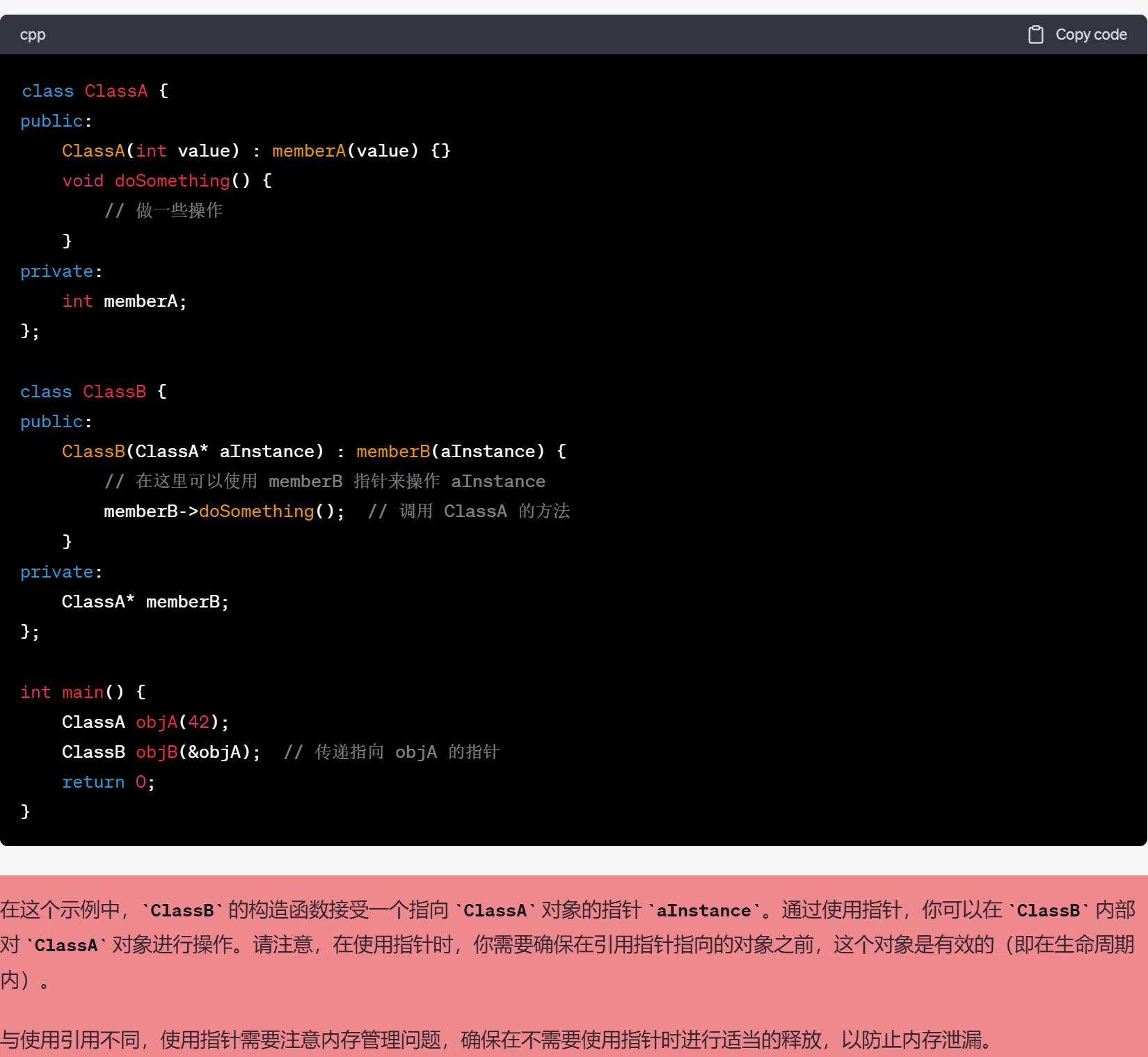Click the 'ClassA* memberB;' declaration
Screen dimensions: 1148x1057
pyautogui.click(x=145, y=602)
